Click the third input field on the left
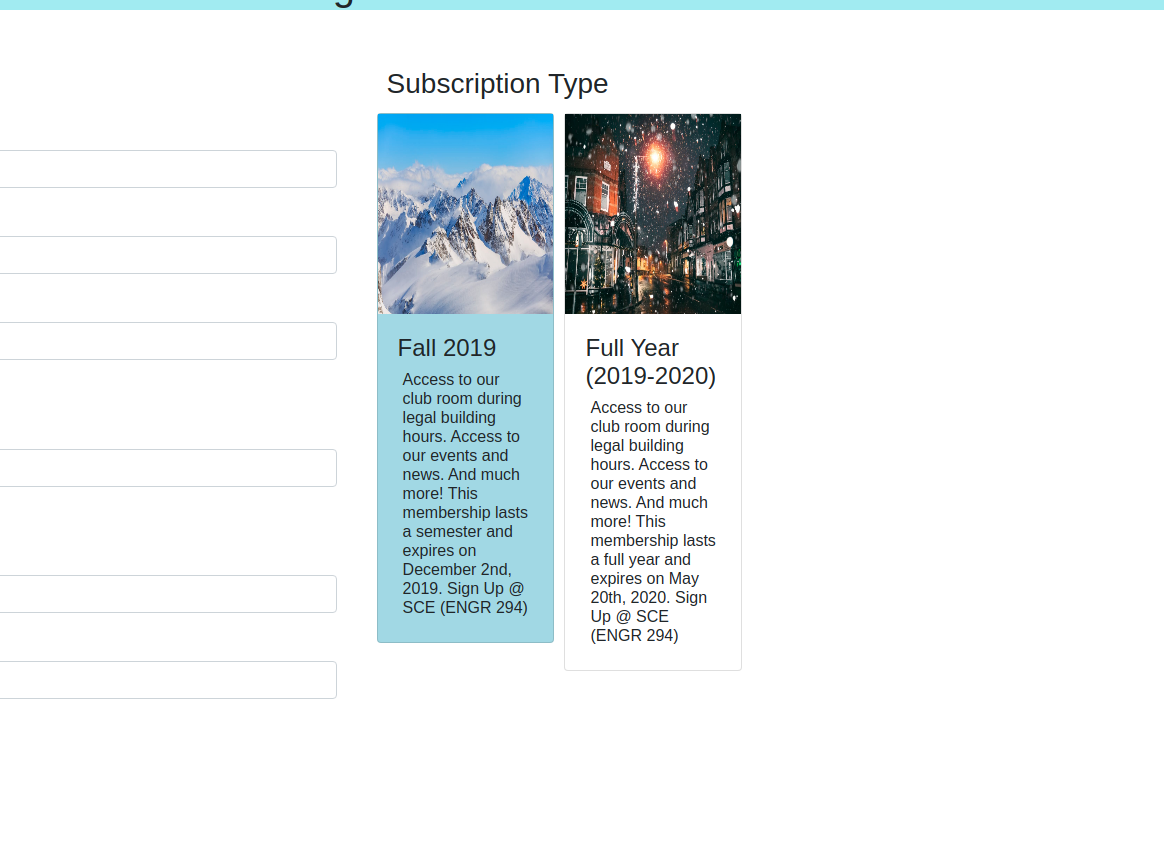Screen dimensions: 1164x846 coord(168,341)
